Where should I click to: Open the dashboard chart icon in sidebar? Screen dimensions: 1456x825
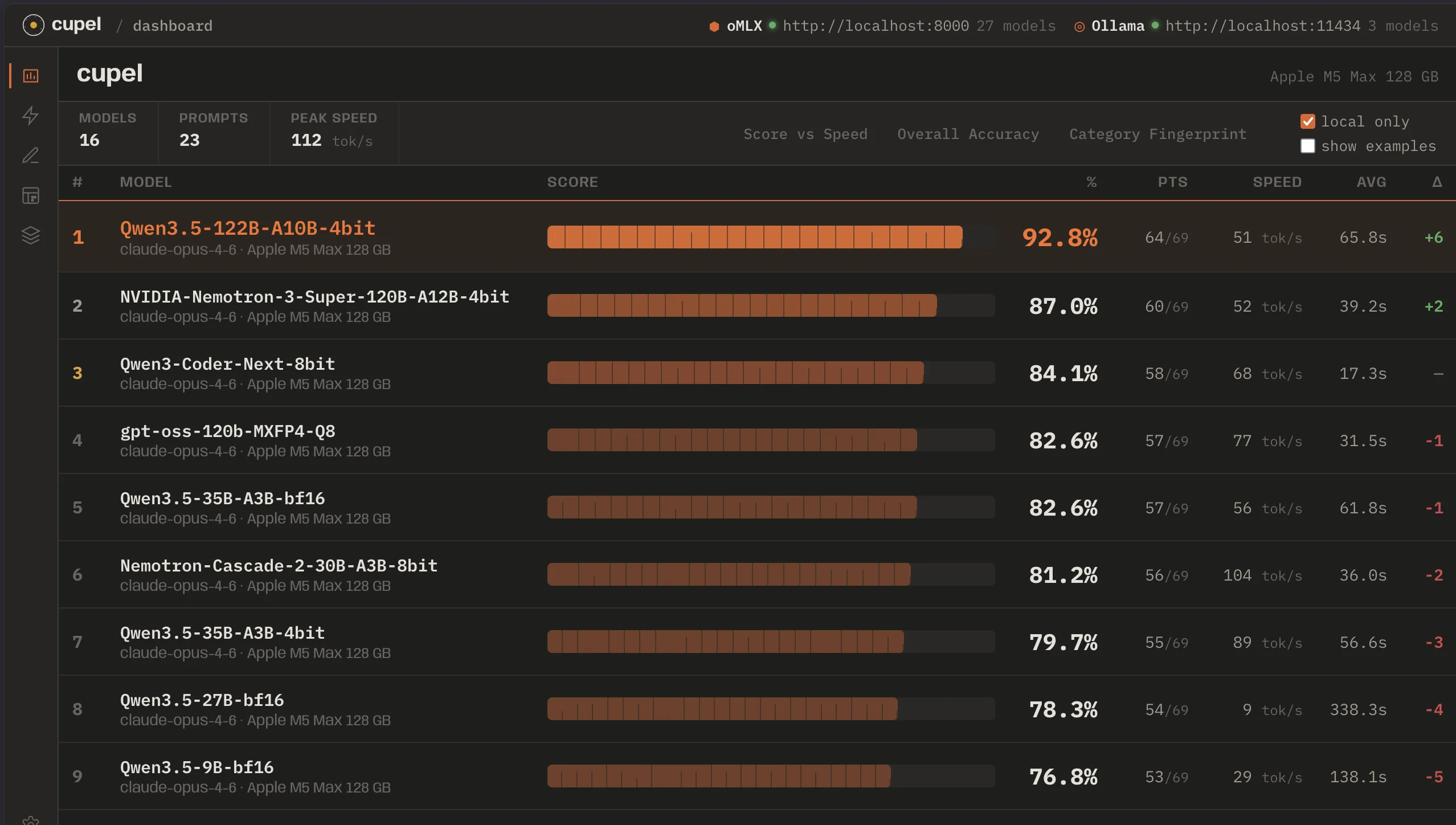[31, 76]
